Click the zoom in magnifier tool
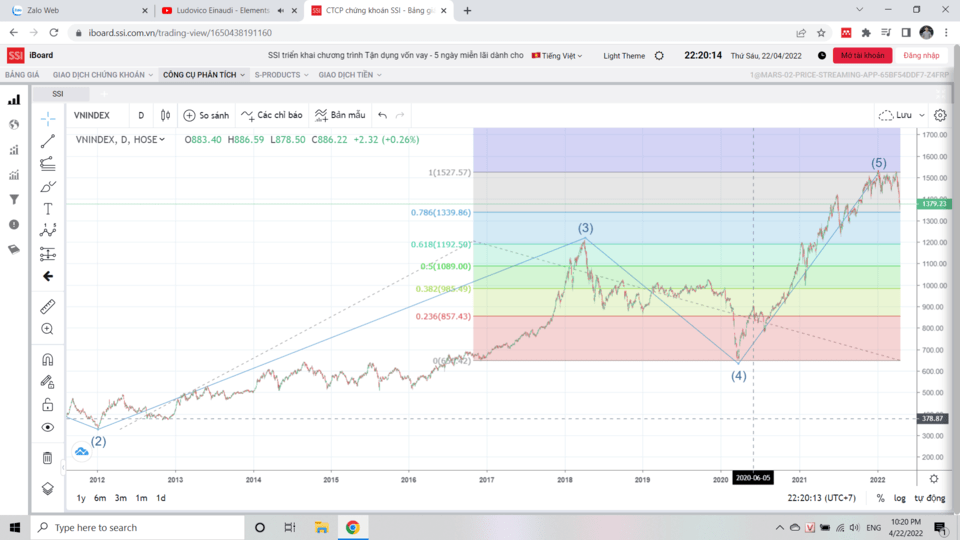Screen dimensions: 960x540 pyautogui.click(x=47, y=329)
